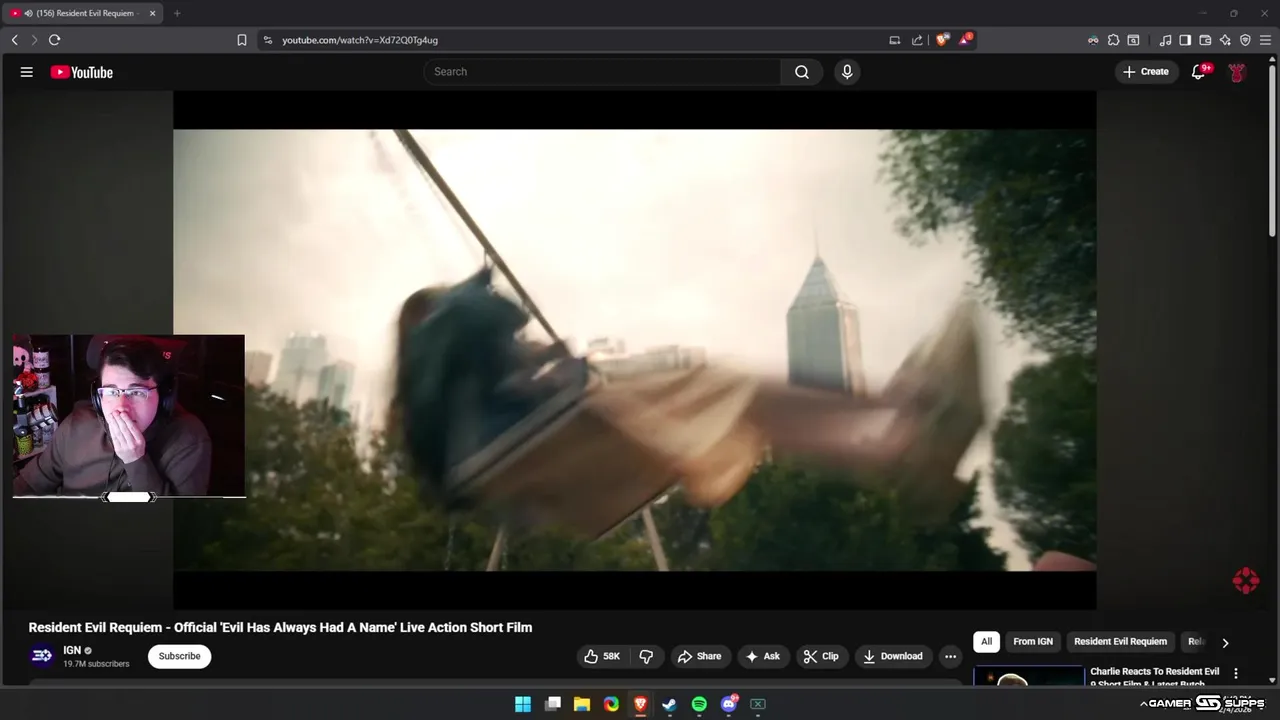This screenshot has height=720, width=1280.
Task: Open Steam from taskbar
Action: 670,704
